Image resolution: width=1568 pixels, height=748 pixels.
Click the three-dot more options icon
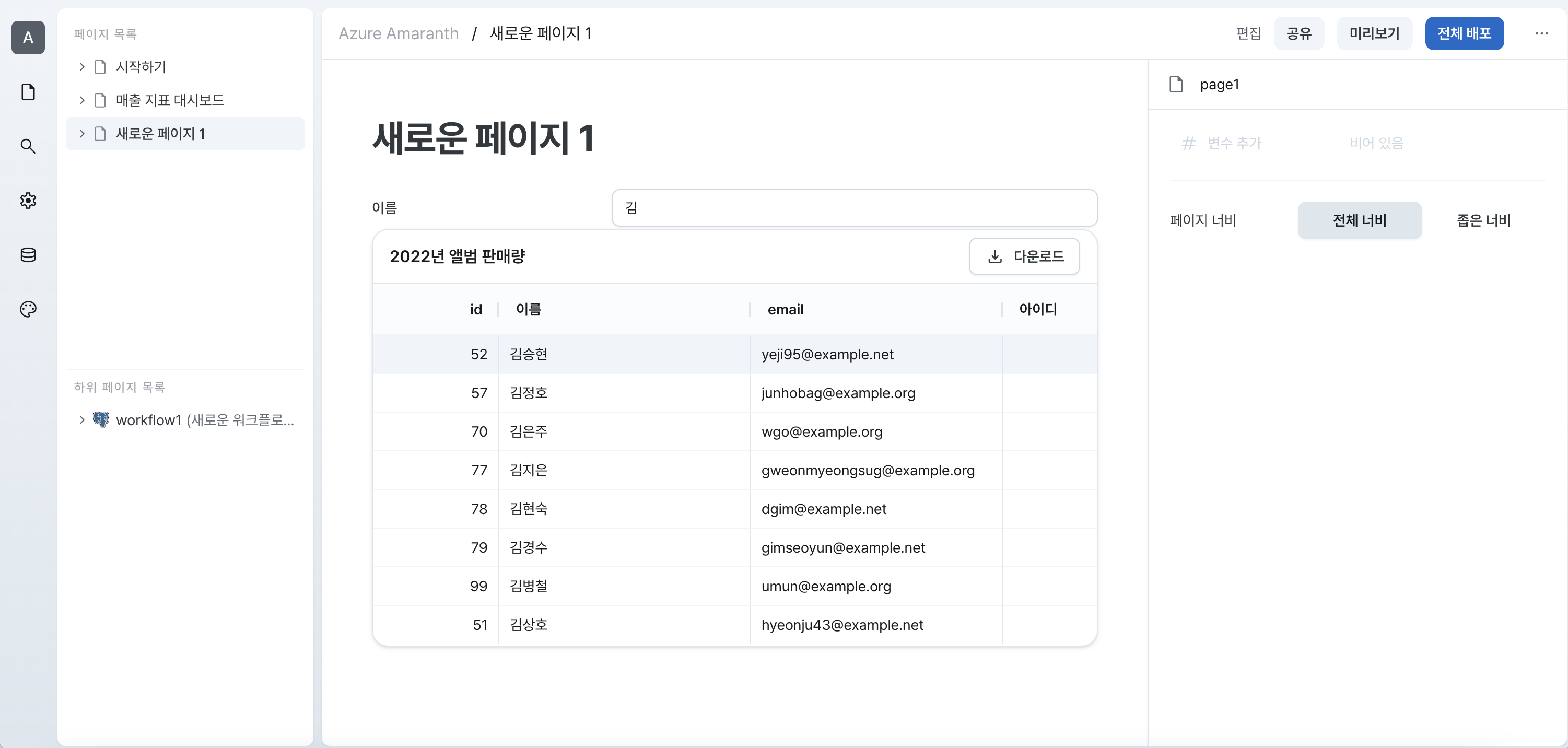point(1541,33)
